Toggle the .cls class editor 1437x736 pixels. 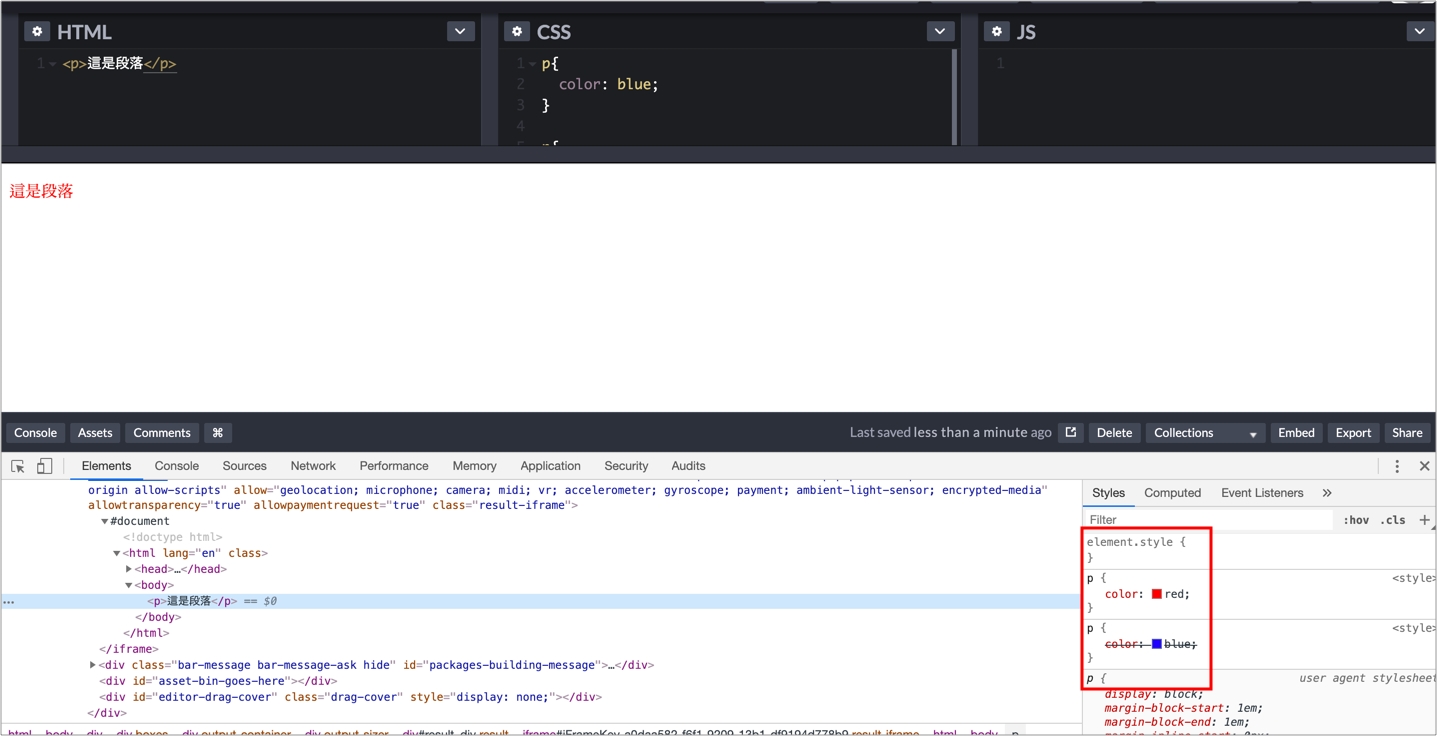pyautogui.click(x=1393, y=520)
